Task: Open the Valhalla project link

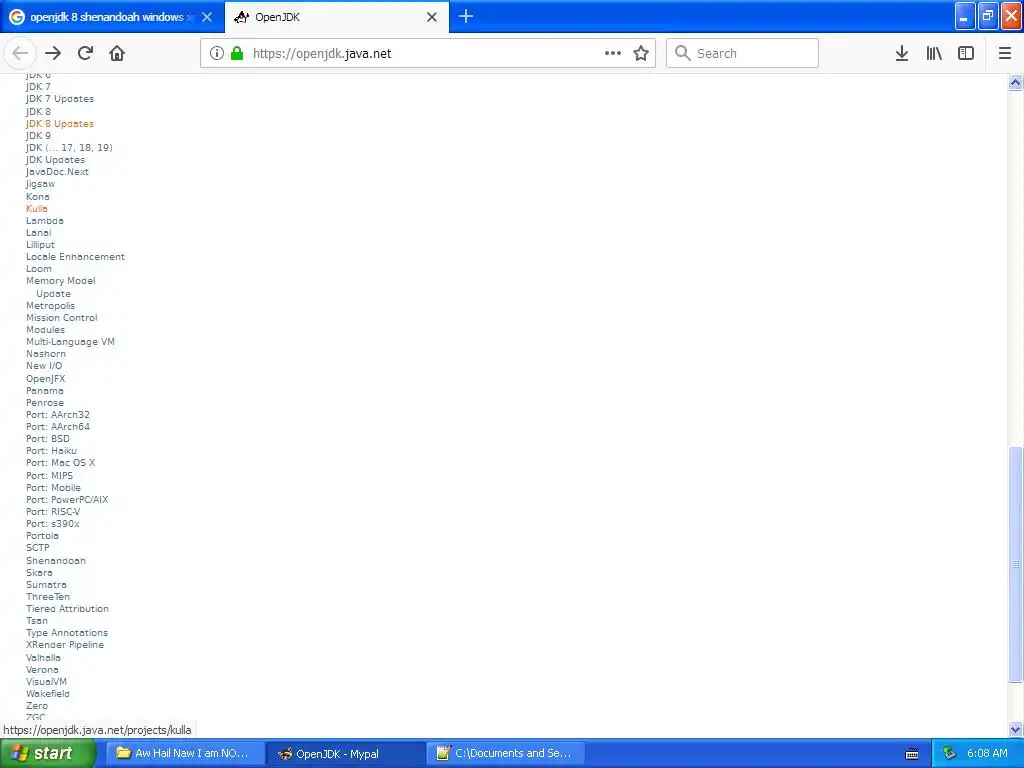Action: pyautogui.click(x=43, y=658)
